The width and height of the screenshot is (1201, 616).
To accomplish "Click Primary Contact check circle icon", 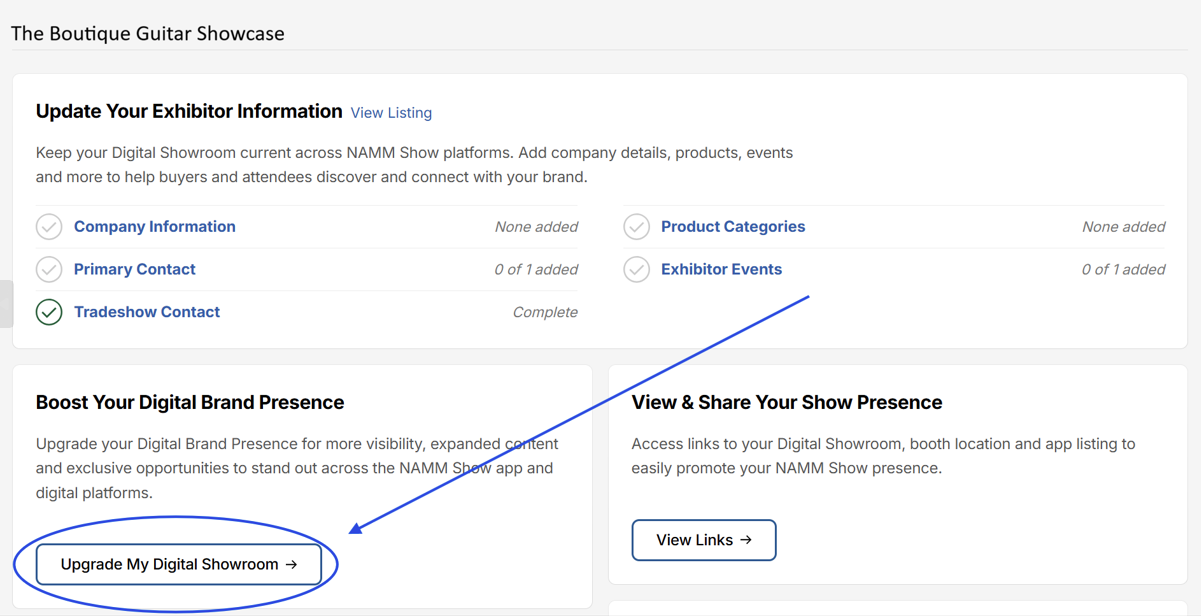I will pyautogui.click(x=49, y=269).
